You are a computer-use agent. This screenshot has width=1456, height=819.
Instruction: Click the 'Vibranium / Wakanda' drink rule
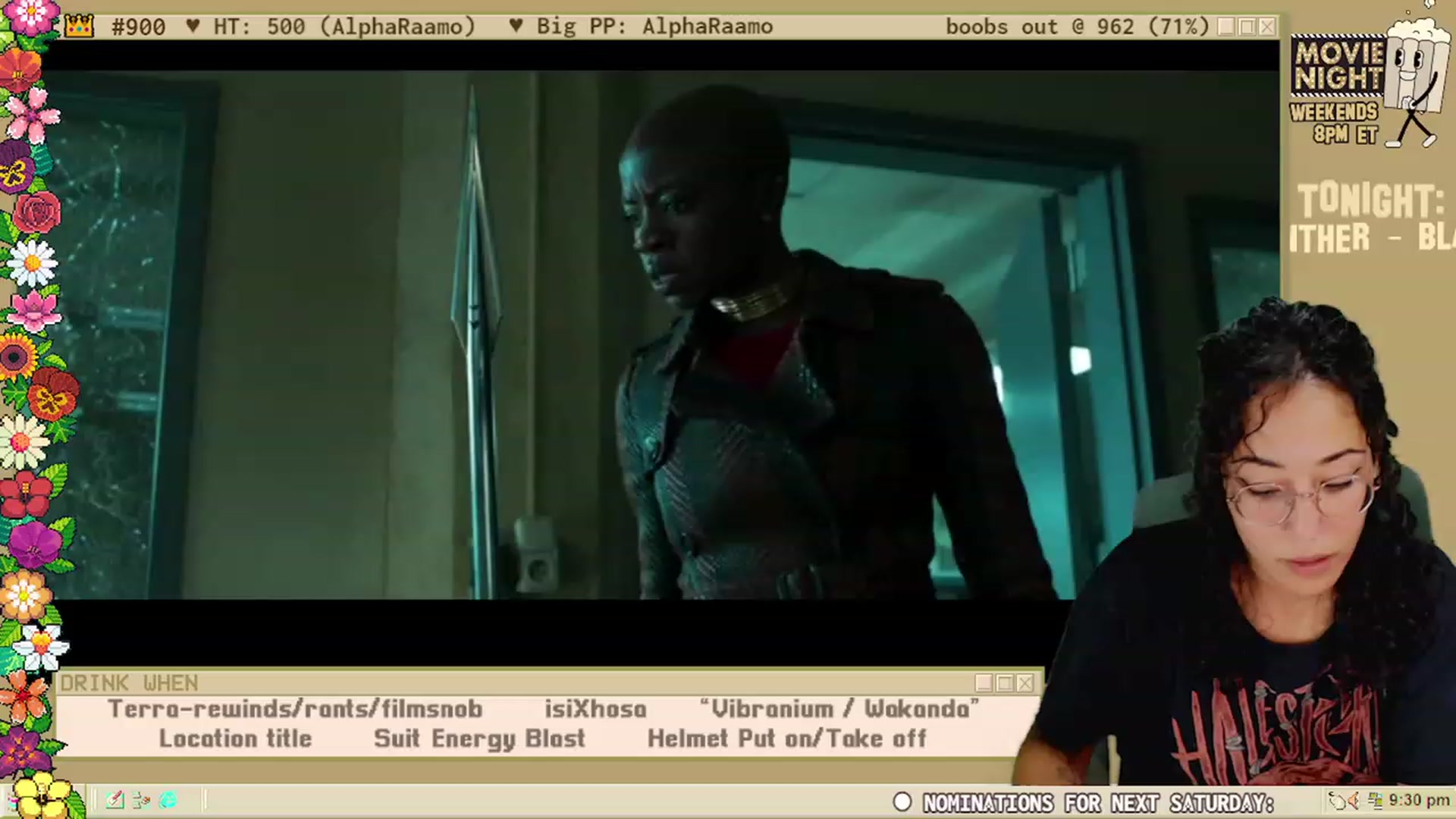click(x=839, y=708)
